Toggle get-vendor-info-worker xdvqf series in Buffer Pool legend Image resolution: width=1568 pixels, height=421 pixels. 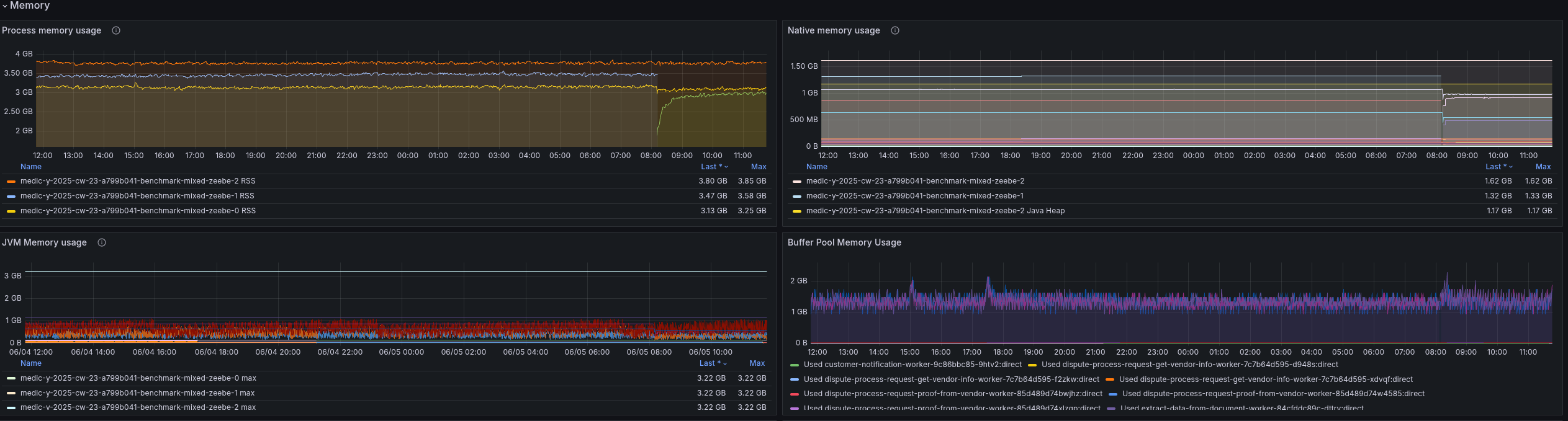click(1266, 379)
